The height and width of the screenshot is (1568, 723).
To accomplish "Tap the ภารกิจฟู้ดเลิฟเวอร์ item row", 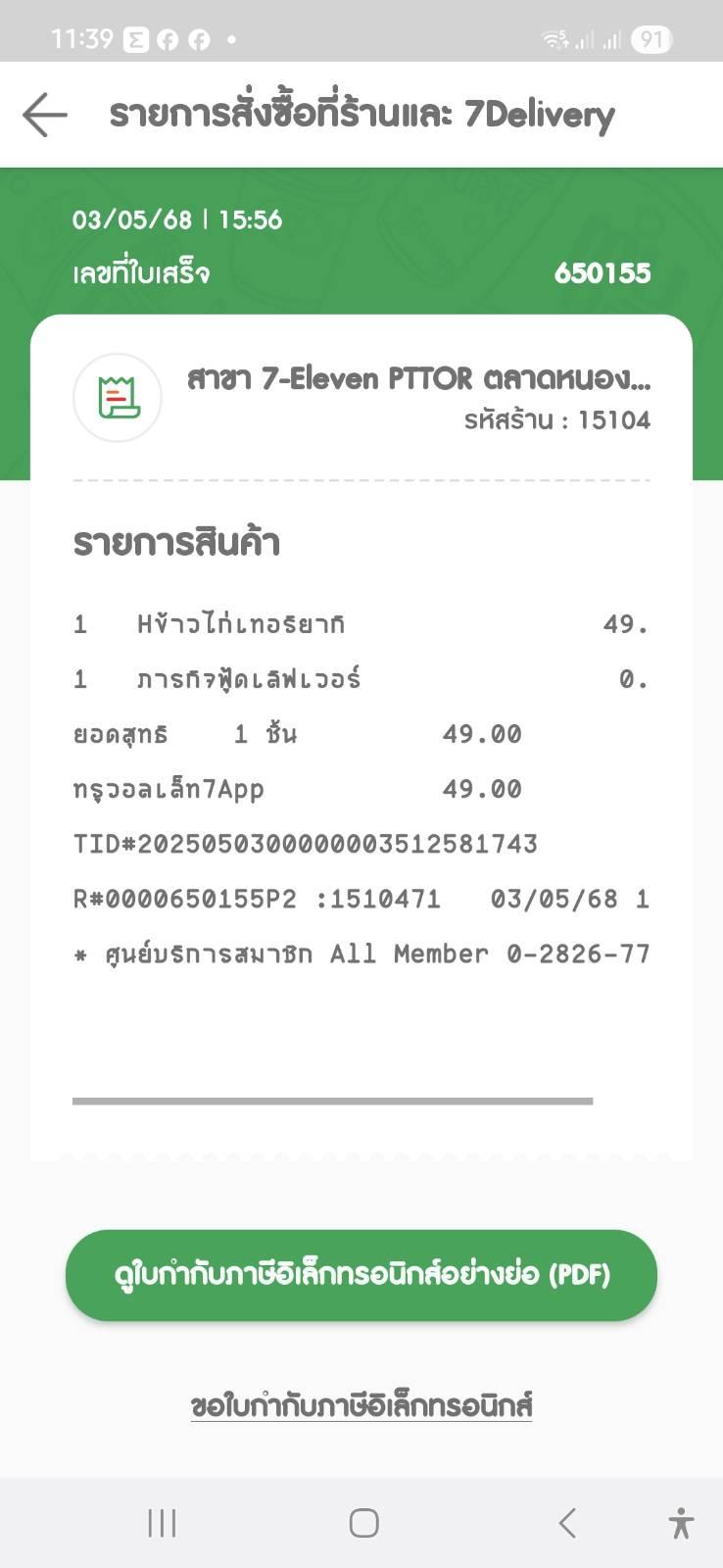I will pyautogui.click(x=361, y=679).
